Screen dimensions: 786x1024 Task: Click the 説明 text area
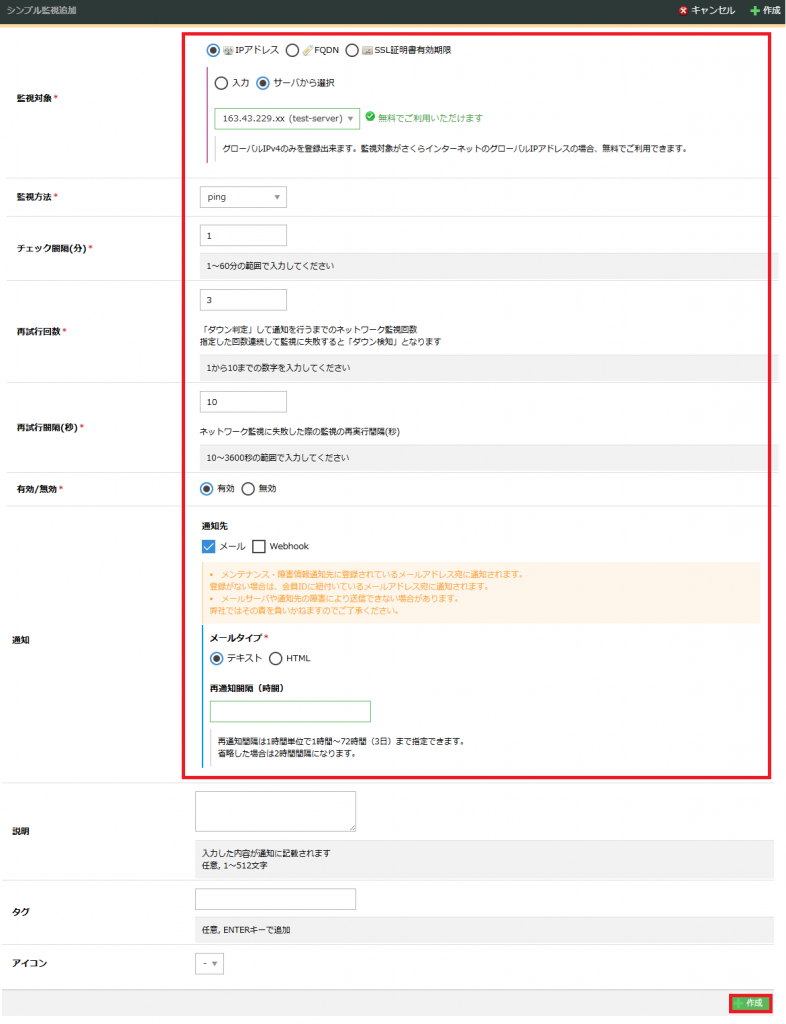pos(275,811)
